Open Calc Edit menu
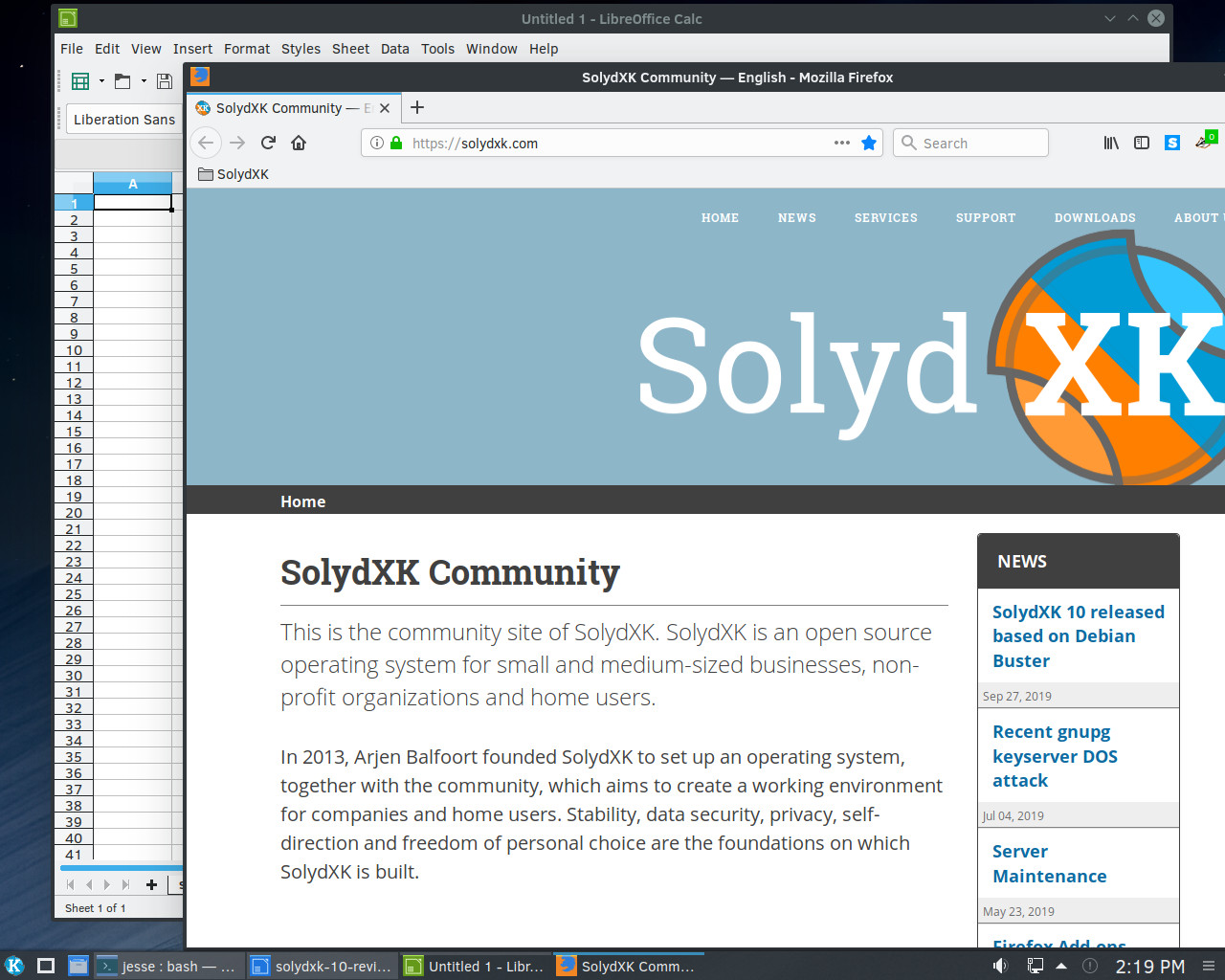1225x980 pixels. [107, 49]
